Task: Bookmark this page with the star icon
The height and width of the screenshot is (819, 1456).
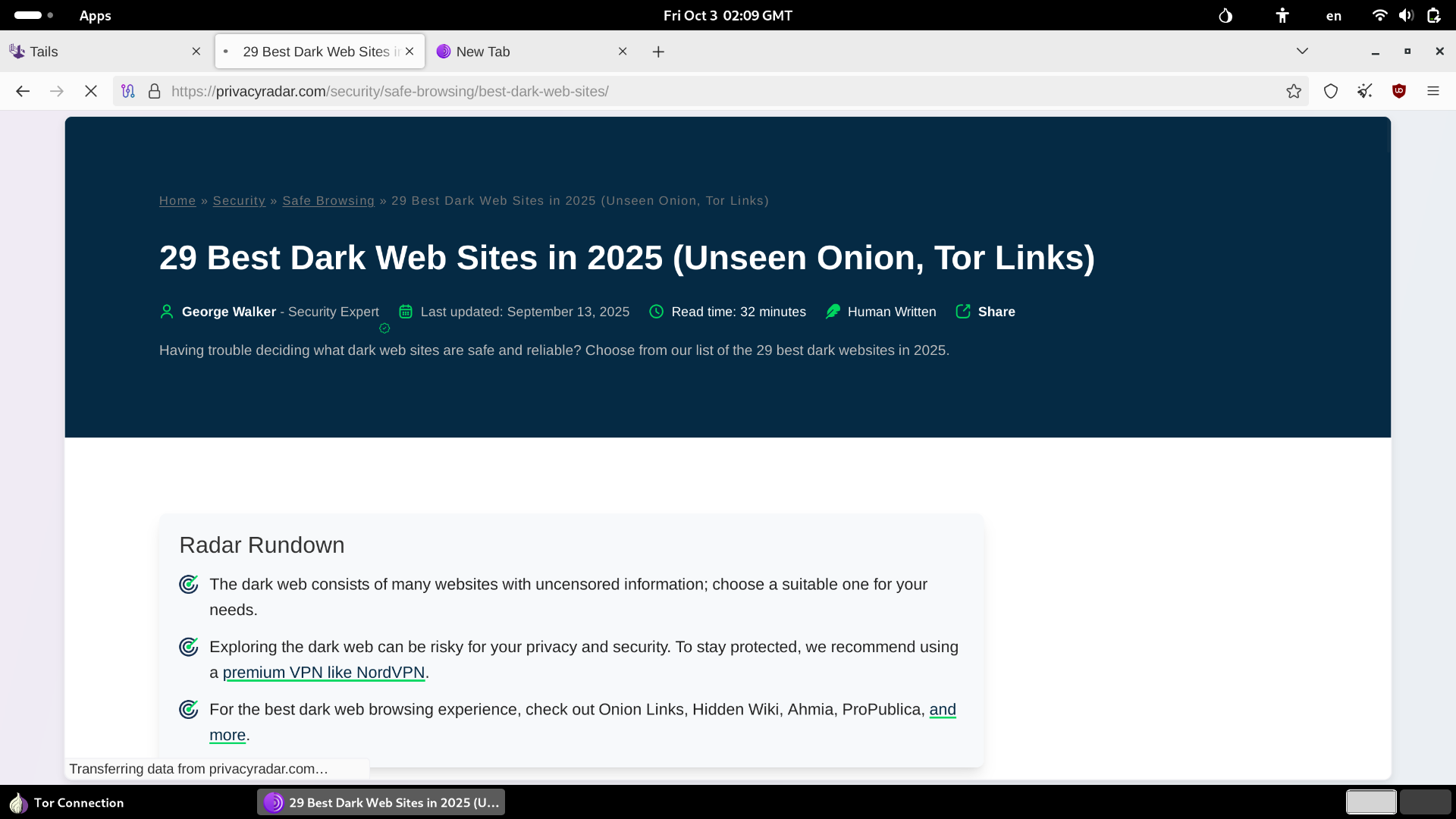Action: click(x=1294, y=91)
